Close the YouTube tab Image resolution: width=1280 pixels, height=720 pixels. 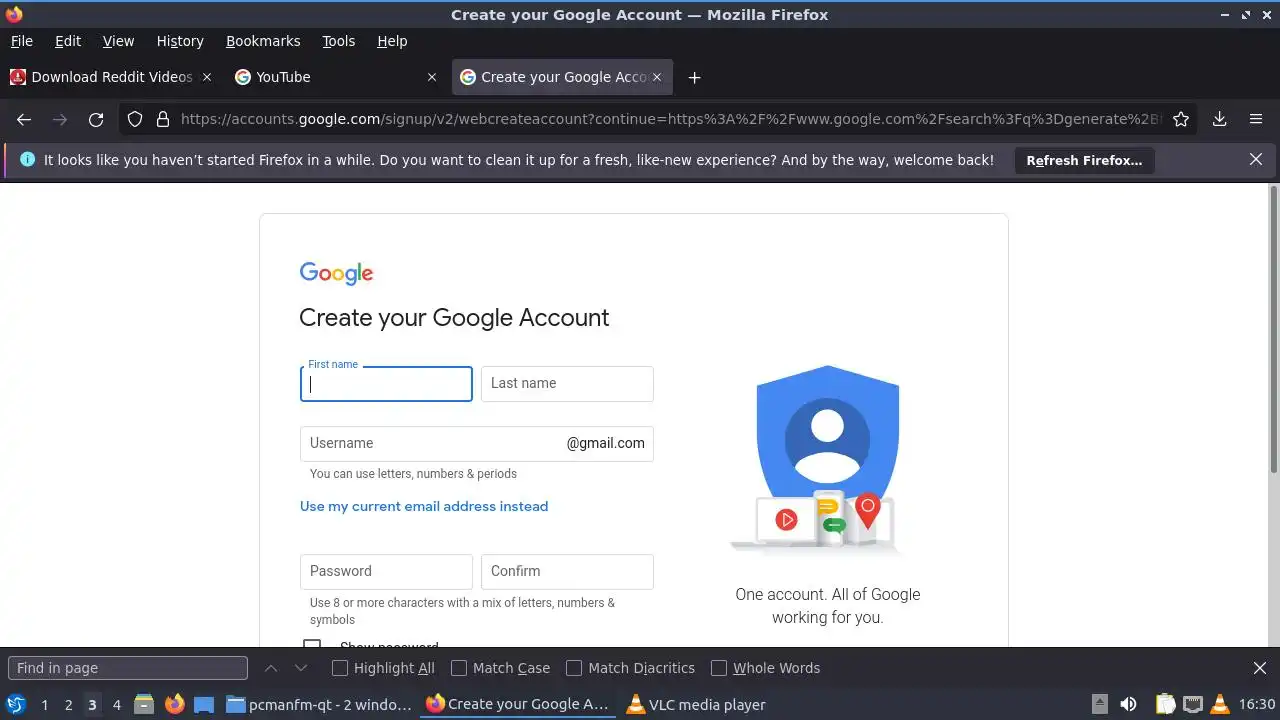(432, 77)
